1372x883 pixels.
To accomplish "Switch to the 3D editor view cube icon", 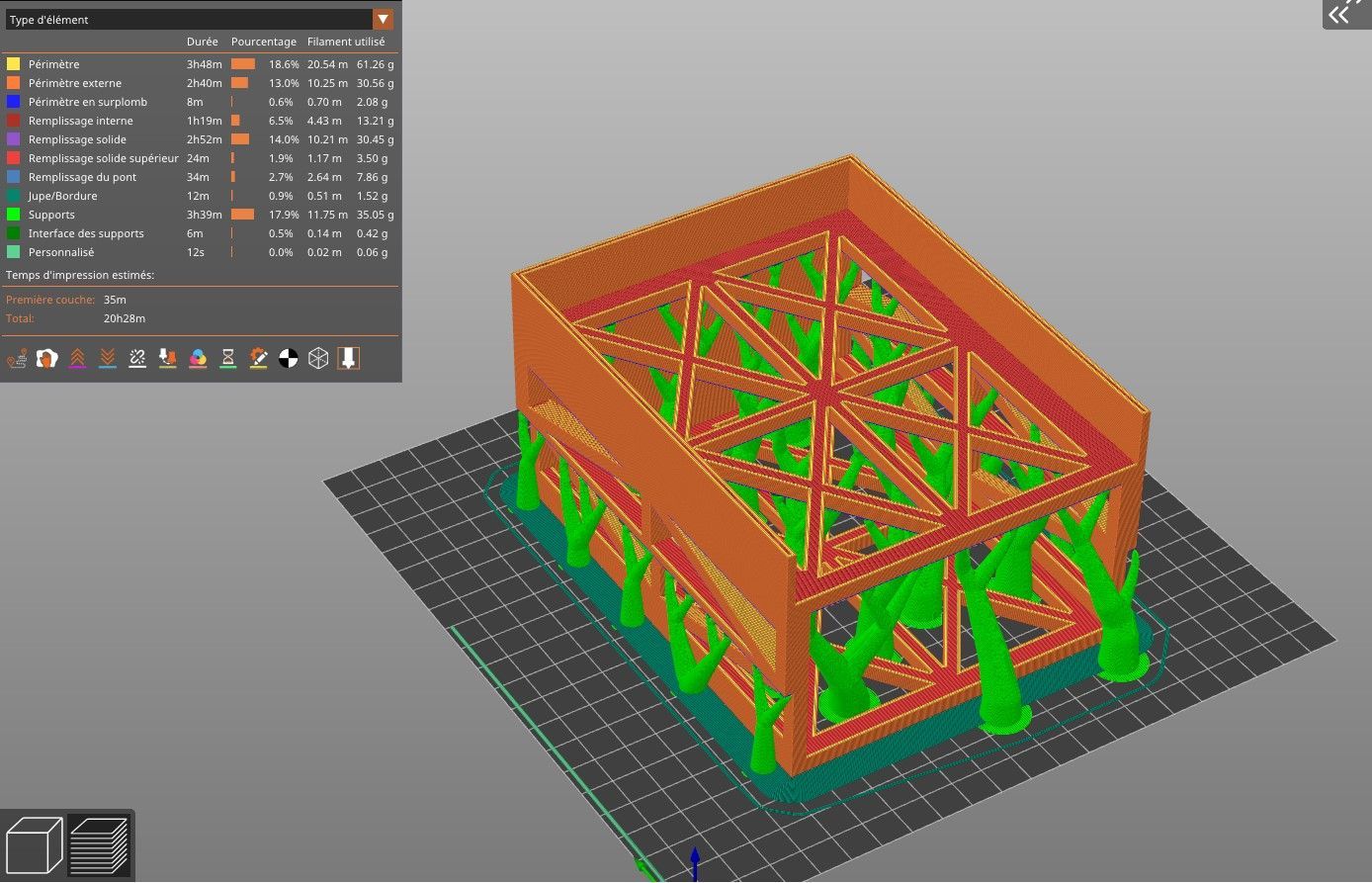I will pyautogui.click(x=35, y=845).
